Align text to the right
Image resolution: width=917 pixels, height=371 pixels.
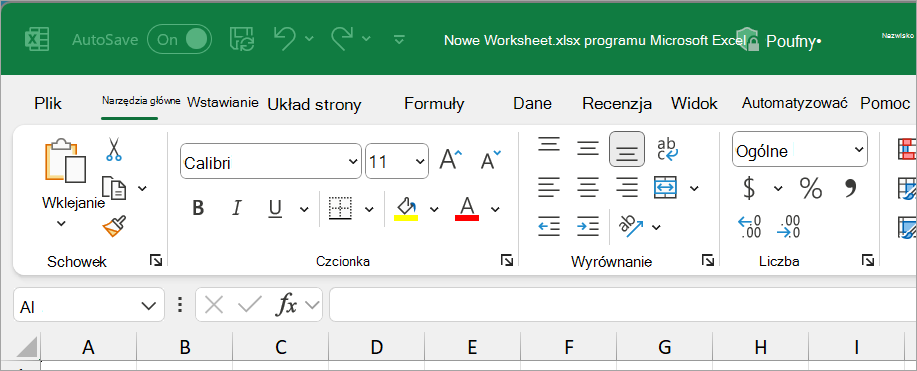pyautogui.click(x=627, y=187)
